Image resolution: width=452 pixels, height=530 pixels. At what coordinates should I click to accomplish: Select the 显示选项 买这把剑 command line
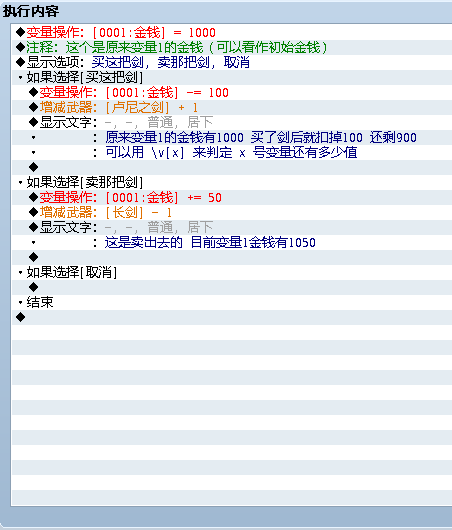[x=232, y=63]
